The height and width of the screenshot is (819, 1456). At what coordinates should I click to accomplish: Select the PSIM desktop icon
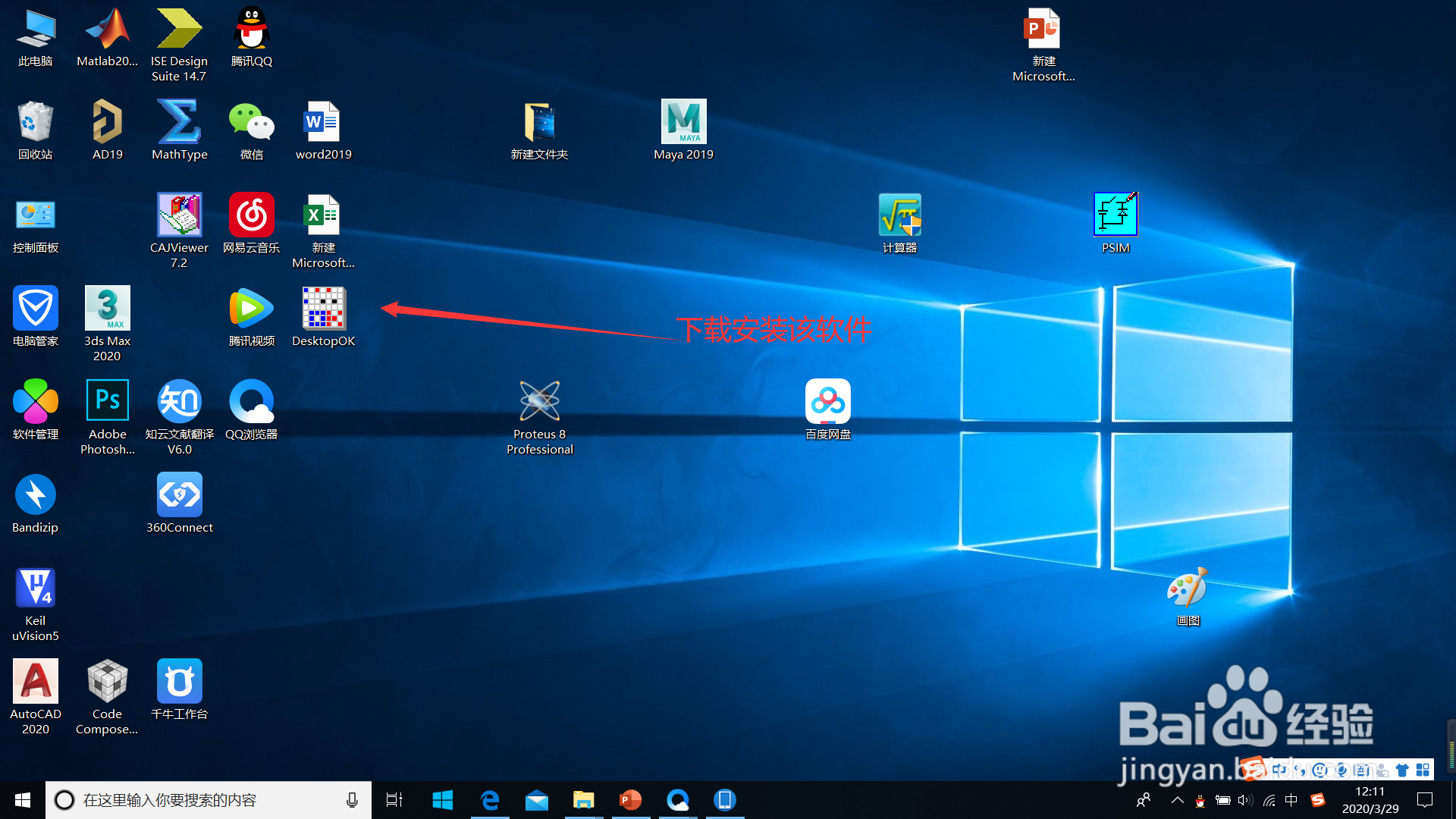point(1115,215)
